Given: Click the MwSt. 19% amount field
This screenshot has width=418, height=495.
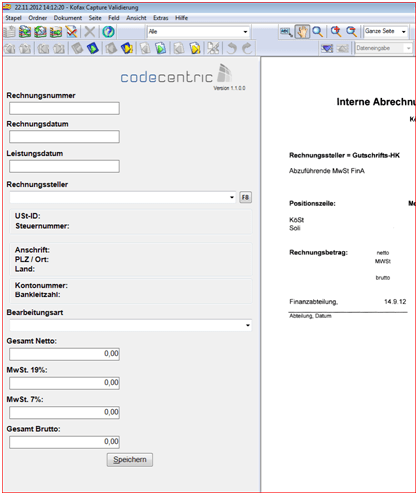Looking at the screenshot, I should pos(64,383).
